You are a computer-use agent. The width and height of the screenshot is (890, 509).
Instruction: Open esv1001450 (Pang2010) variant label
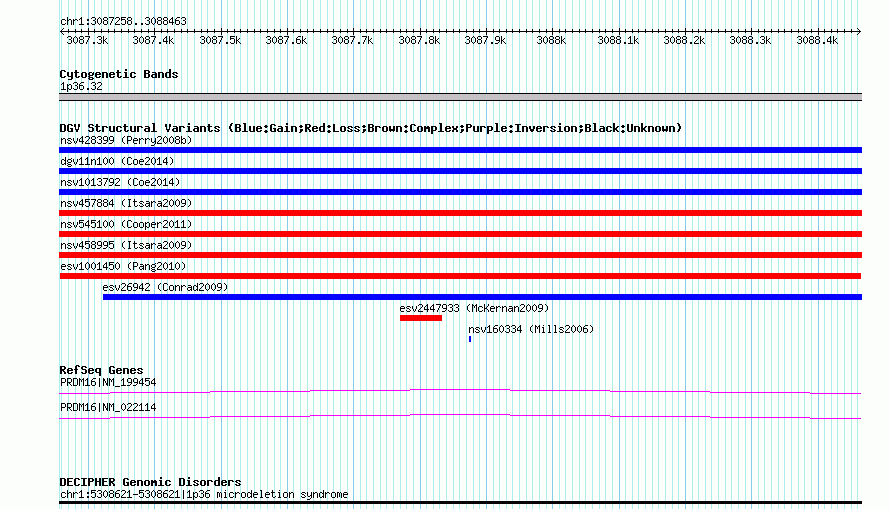coord(123,266)
